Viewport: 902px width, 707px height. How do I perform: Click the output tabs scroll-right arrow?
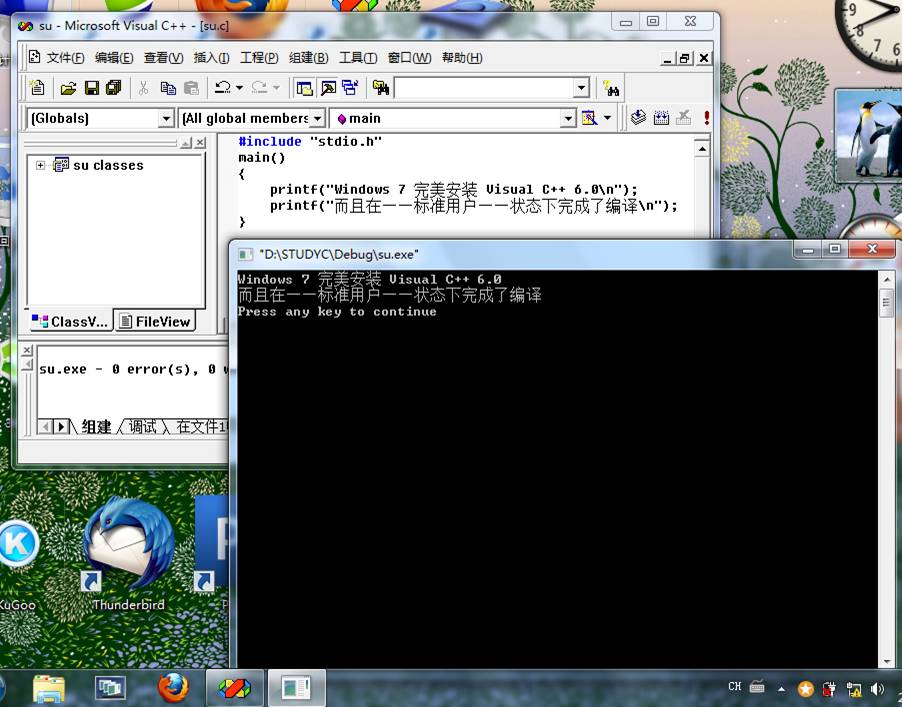tap(60, 427)
